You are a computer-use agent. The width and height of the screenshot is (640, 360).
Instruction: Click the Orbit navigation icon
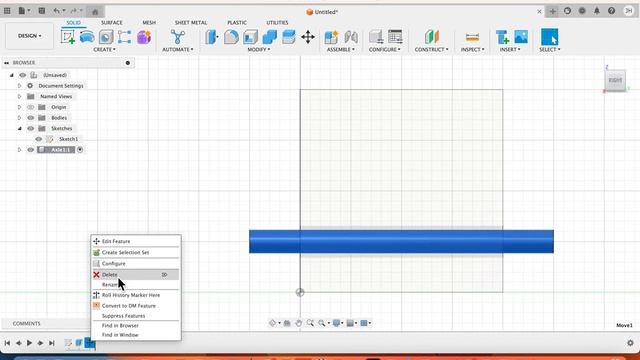(272, 323)
